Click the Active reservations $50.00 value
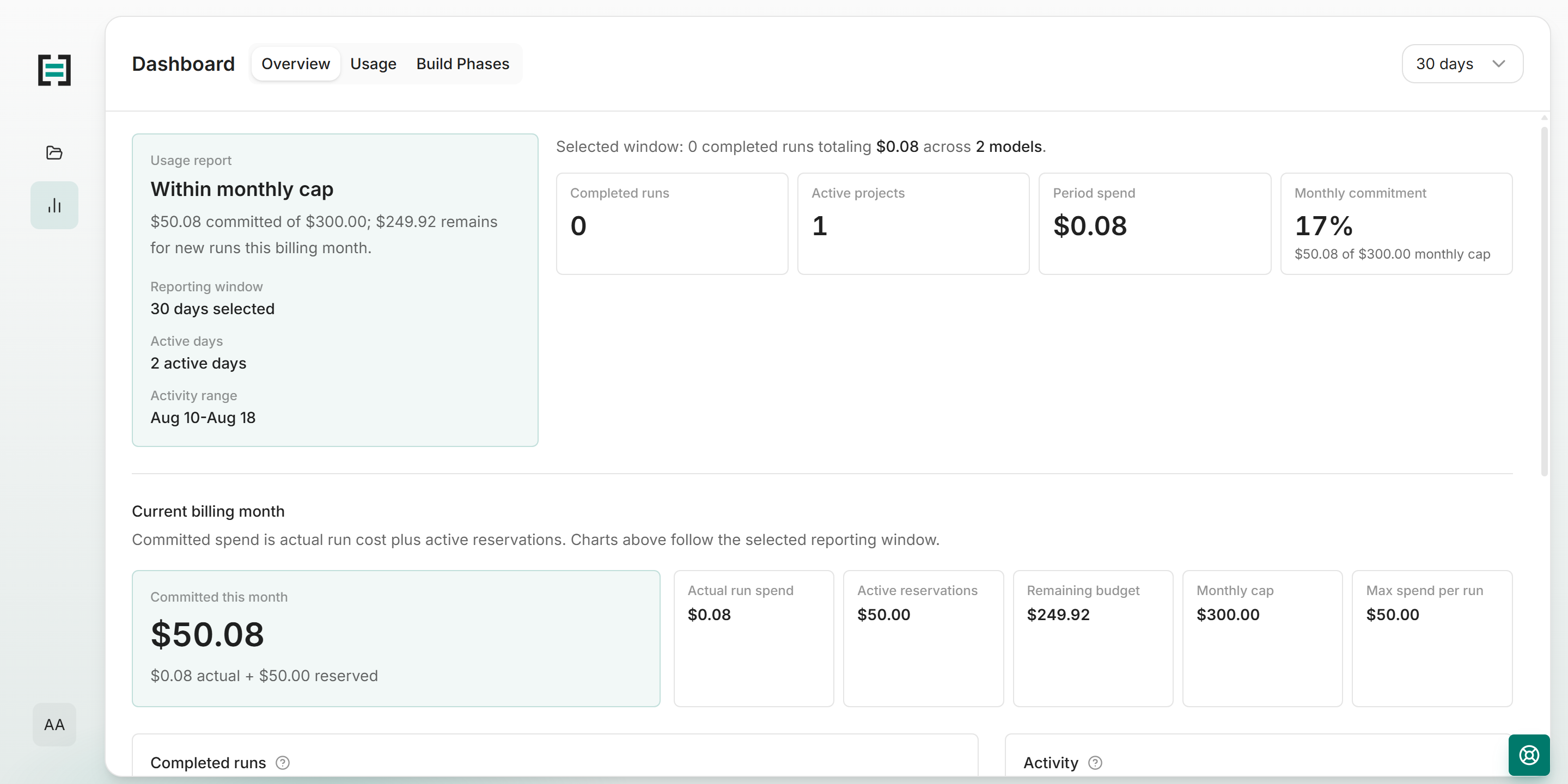 pos(884,615)
